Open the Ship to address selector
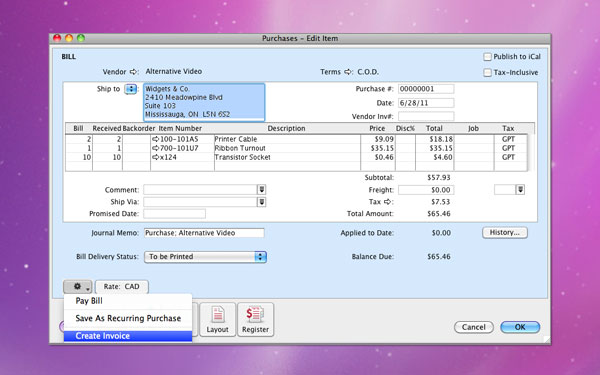 (x=131, y=89)
